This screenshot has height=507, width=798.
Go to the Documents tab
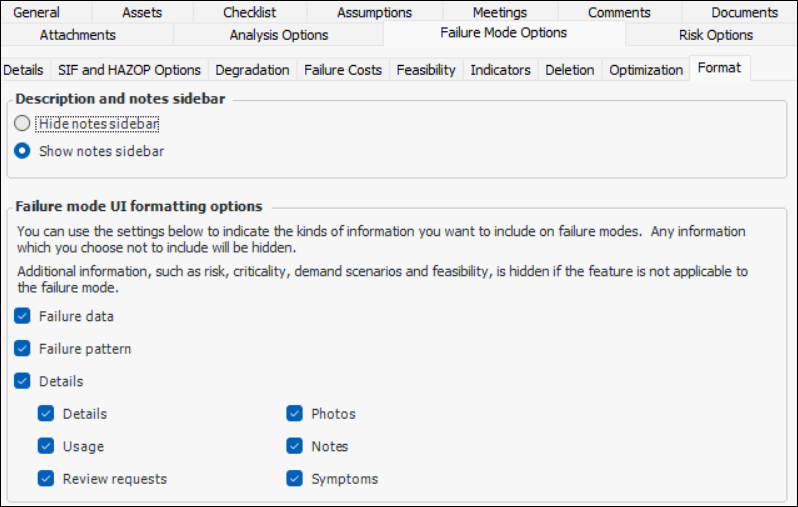pyautogui.click(x=744, y=12)
